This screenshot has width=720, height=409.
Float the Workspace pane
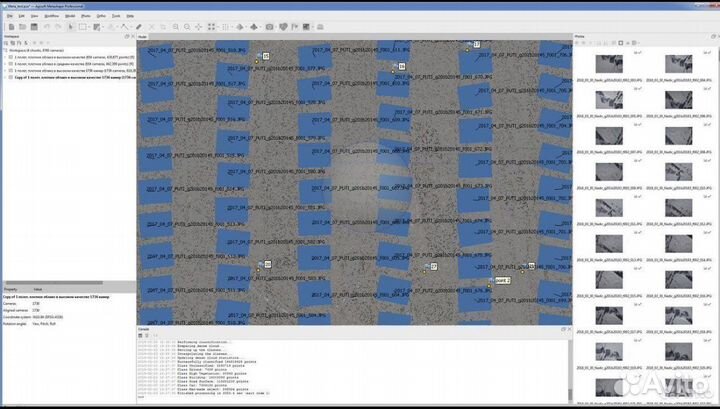coord(127,37)
